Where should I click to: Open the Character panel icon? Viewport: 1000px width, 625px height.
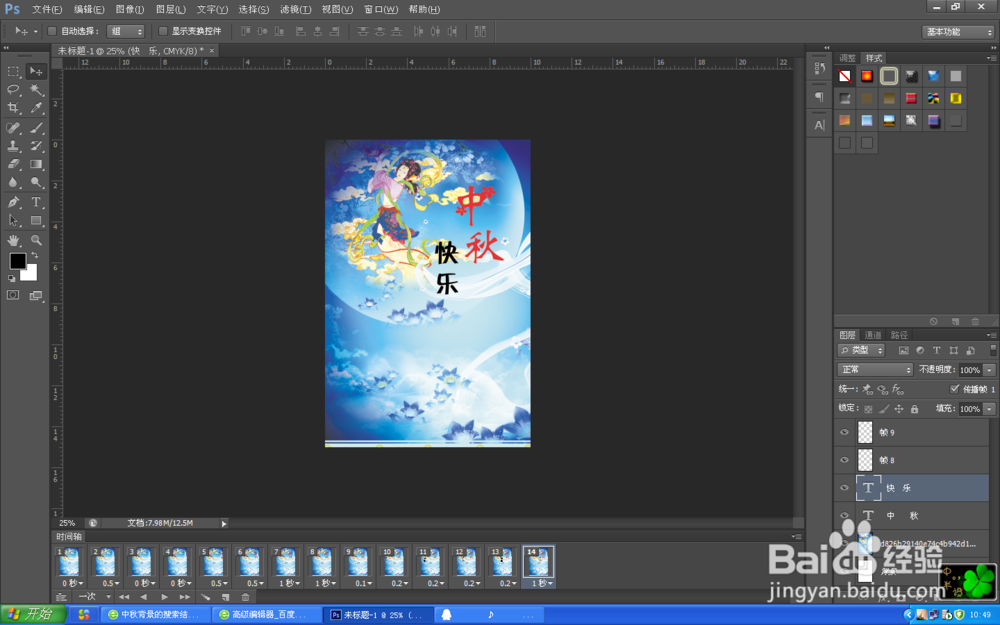[820, 126]
